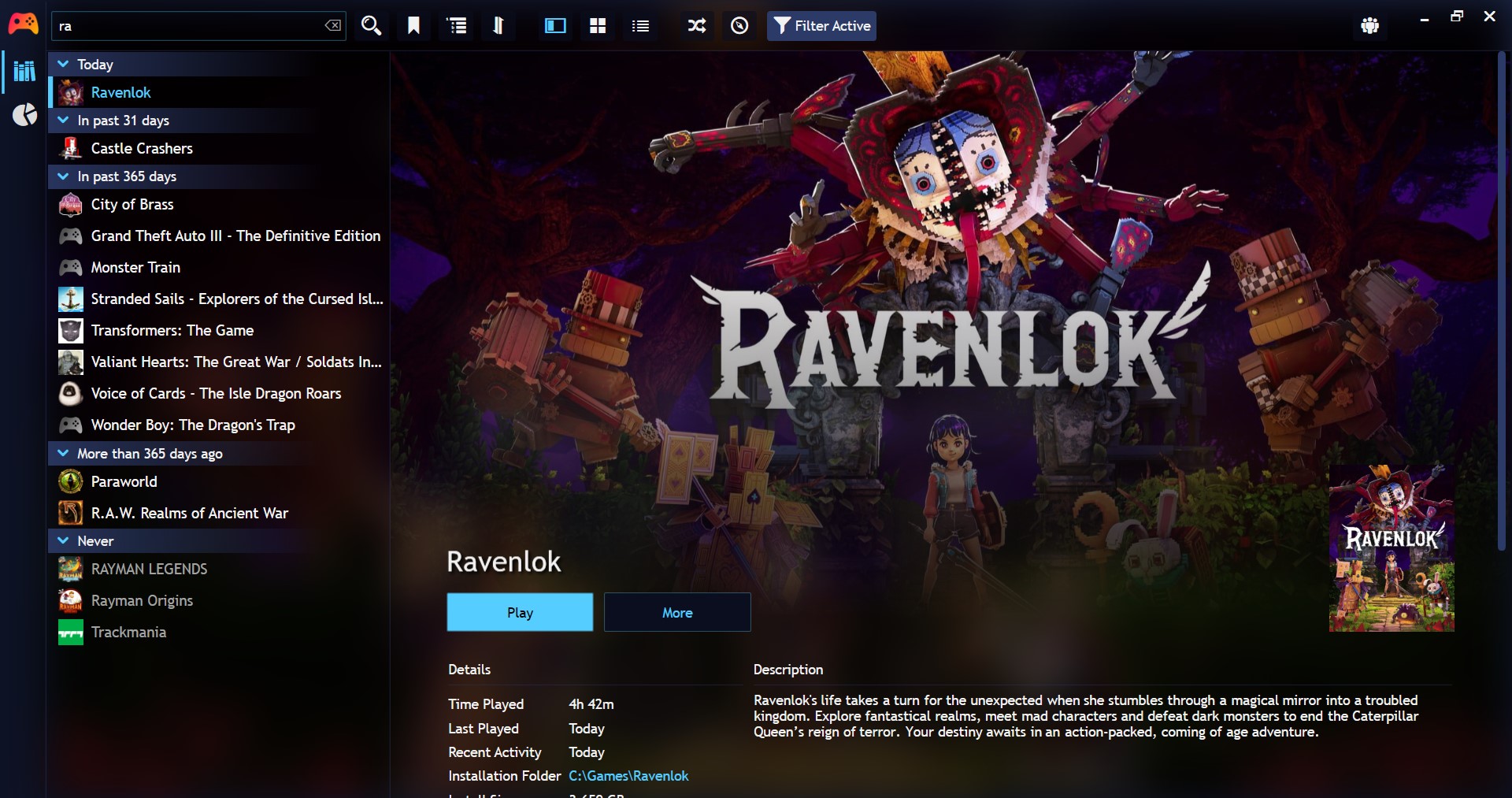This screenshot has width=1512, height=798.
Task: Toggle the Filter Active panel
Action: pyautogui.click(x=821, y=26)
